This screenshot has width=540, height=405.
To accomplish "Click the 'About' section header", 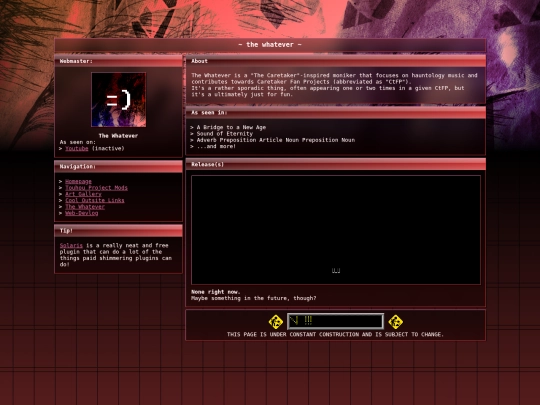I will 336,61.
